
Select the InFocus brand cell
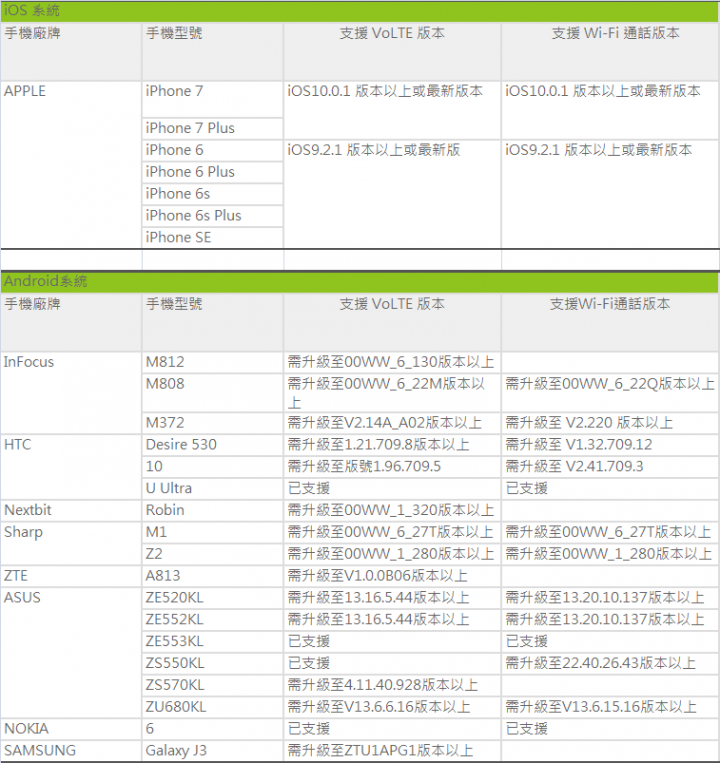[71, 393]
